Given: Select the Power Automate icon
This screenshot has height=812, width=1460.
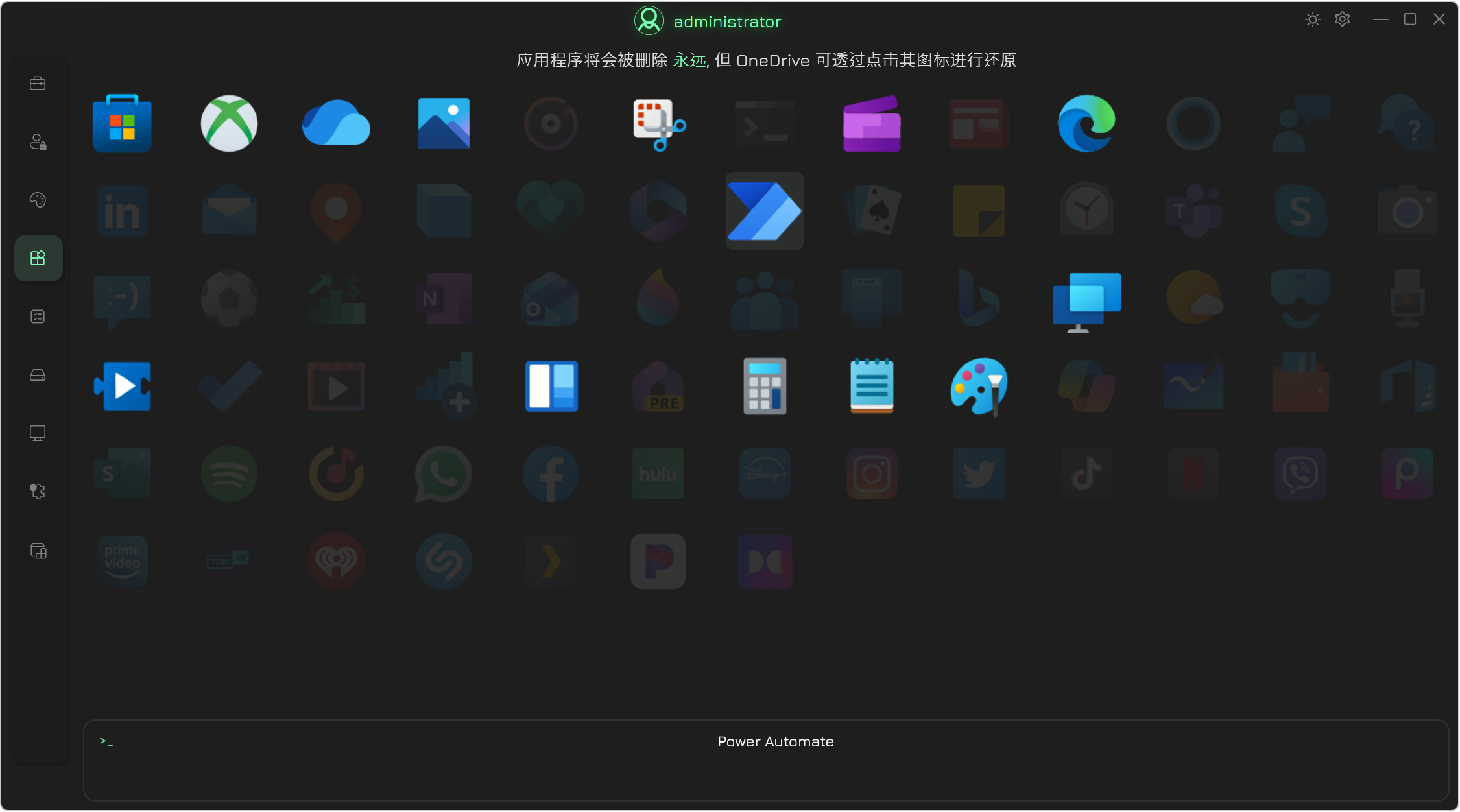Looking at the screenshot, I should (x=765, y=211).
